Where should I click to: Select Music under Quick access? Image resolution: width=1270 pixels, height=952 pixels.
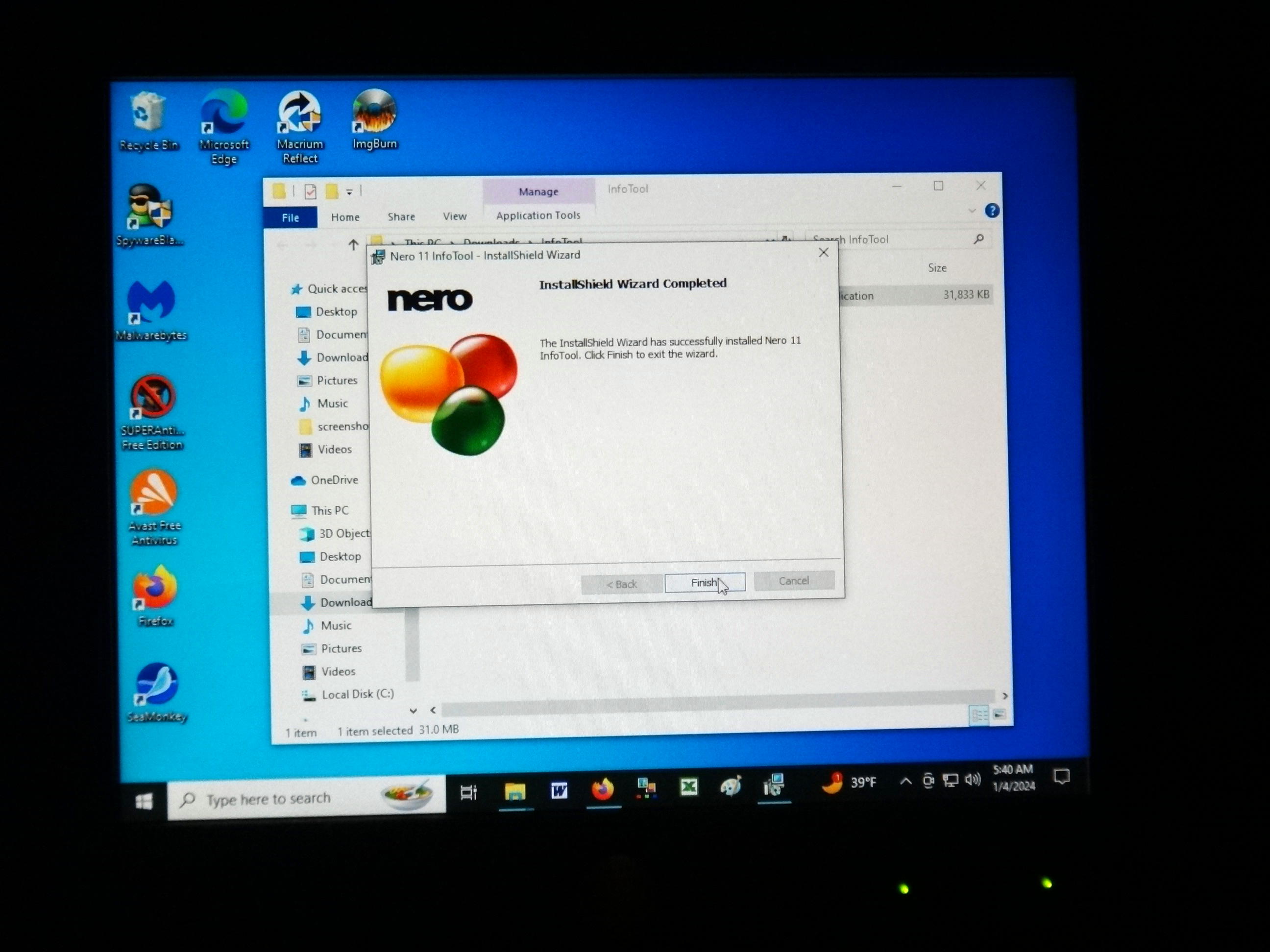(x=323, y=404)
